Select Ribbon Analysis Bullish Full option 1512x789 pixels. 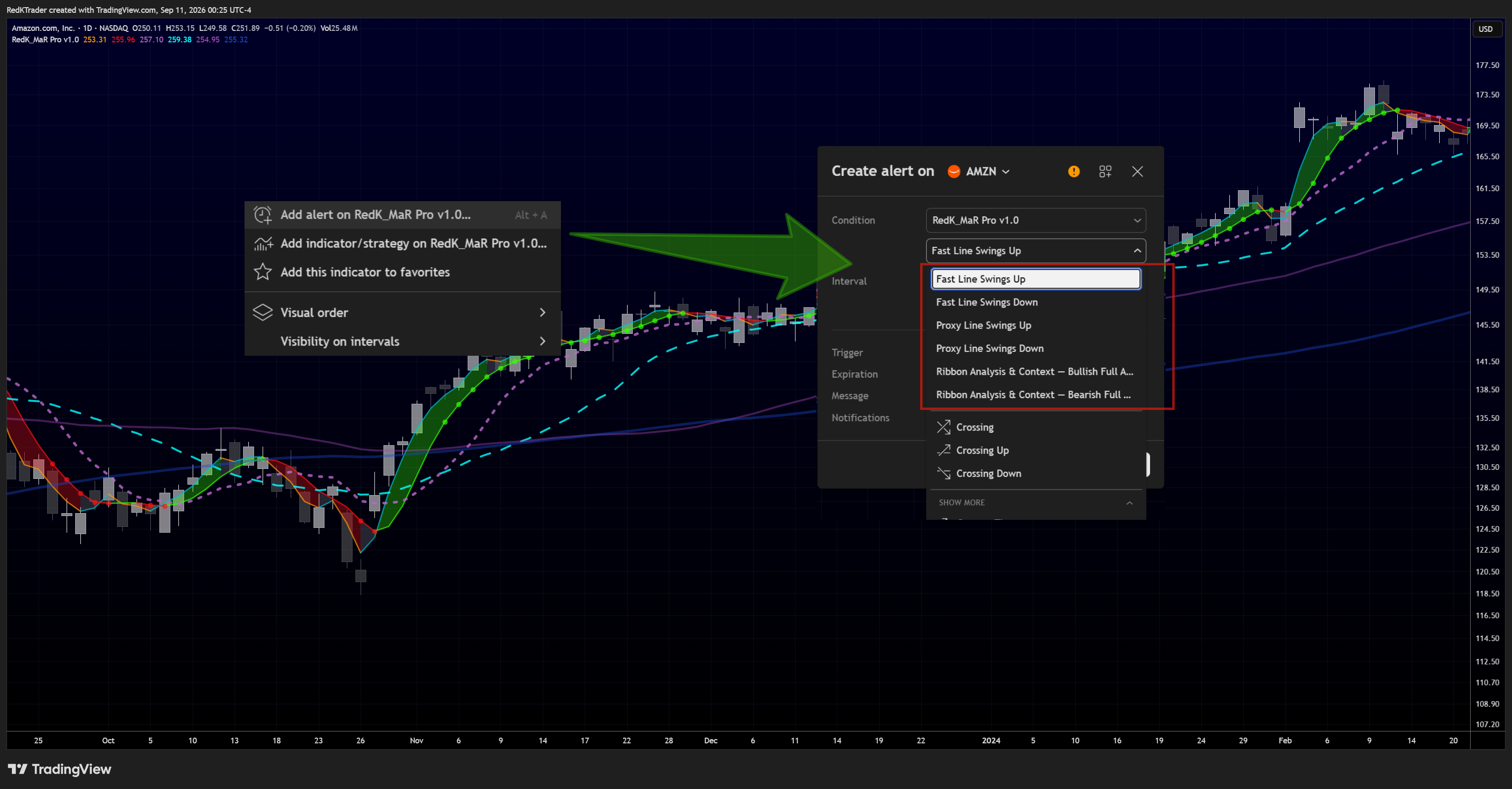pos(1035,372)
